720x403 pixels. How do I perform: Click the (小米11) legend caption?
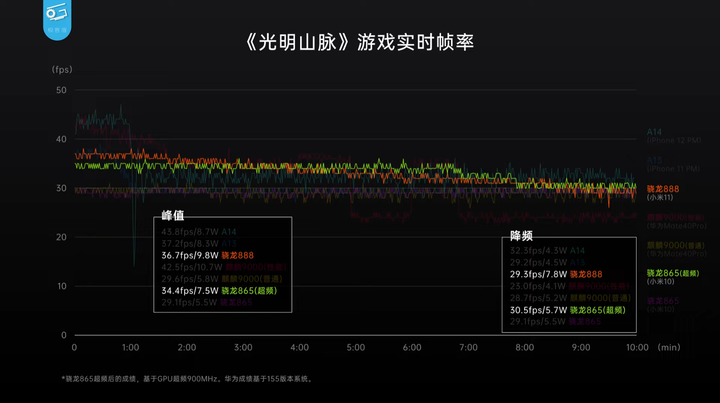click(x=660, y=198)
